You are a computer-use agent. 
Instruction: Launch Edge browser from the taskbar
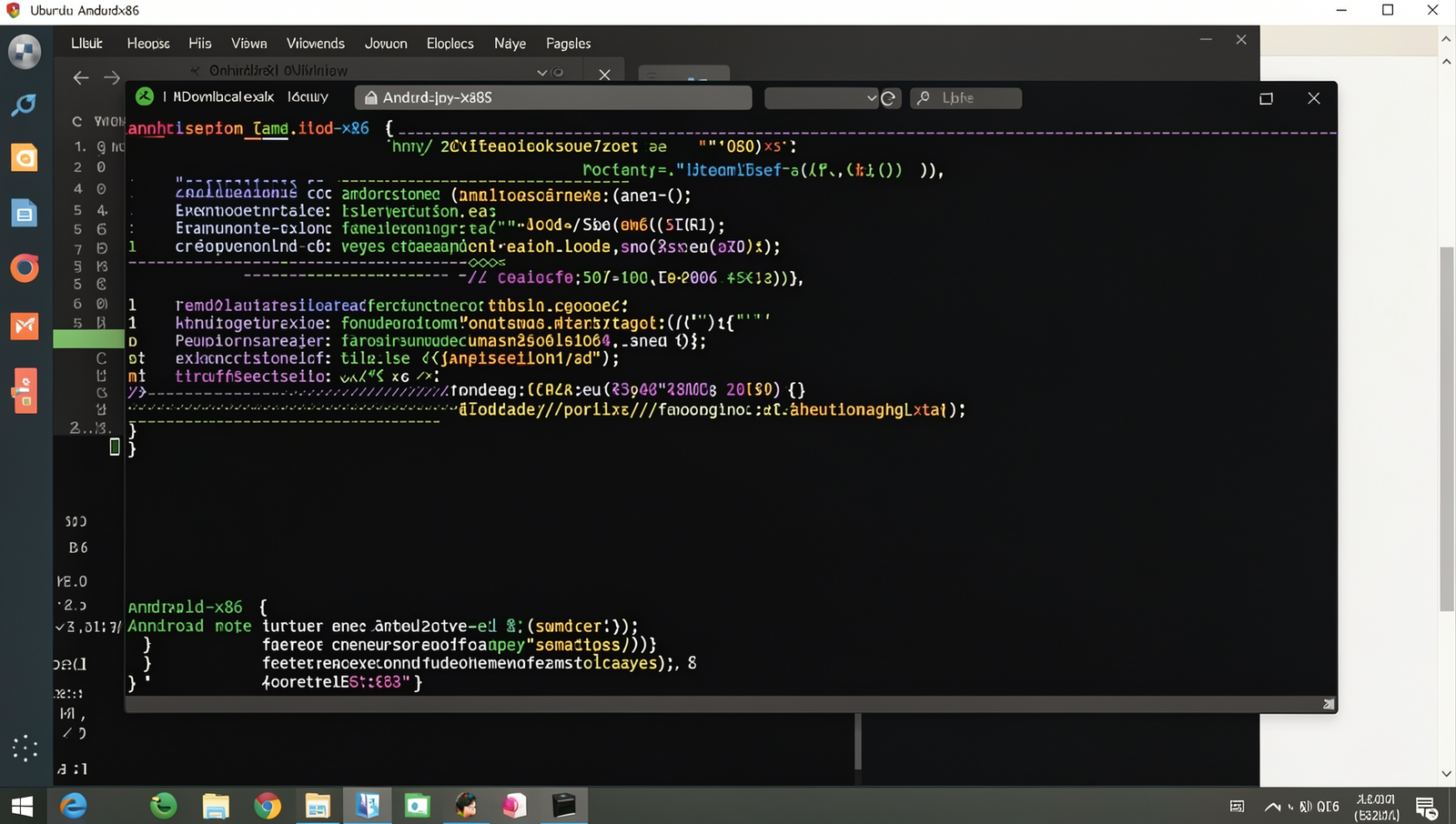coord(73,806)
